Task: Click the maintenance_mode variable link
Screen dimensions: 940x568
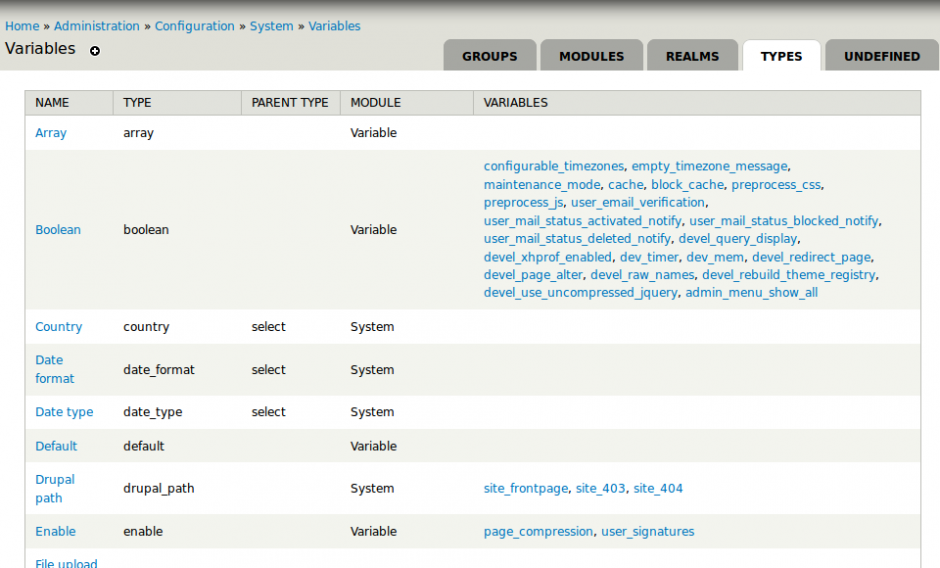Action: 542,185
